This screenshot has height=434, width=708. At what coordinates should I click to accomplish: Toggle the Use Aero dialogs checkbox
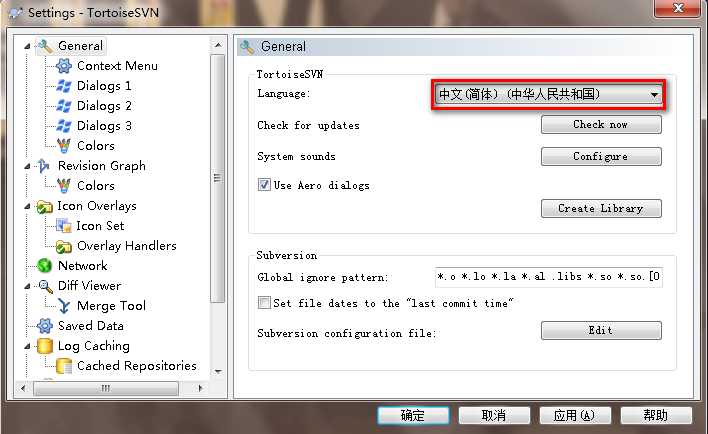pos(264,185)
